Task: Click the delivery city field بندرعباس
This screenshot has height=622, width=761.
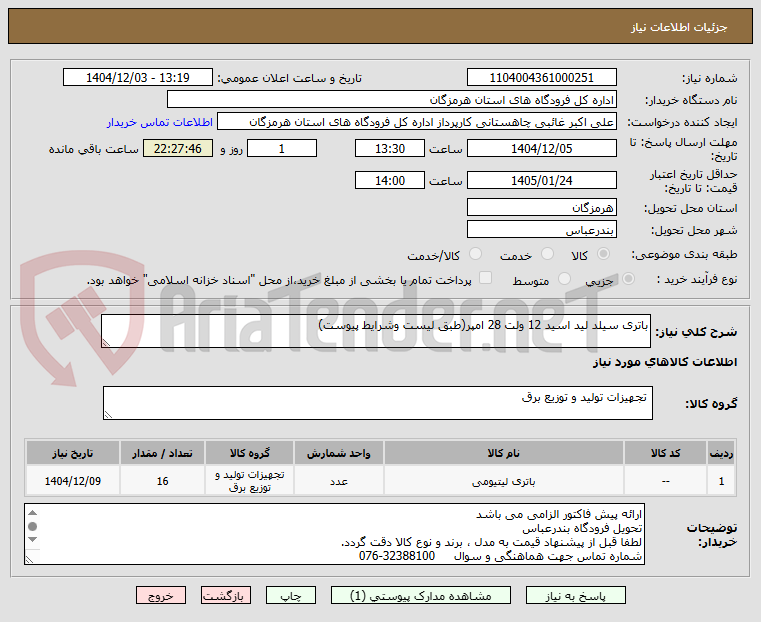Action: (542, 229)
